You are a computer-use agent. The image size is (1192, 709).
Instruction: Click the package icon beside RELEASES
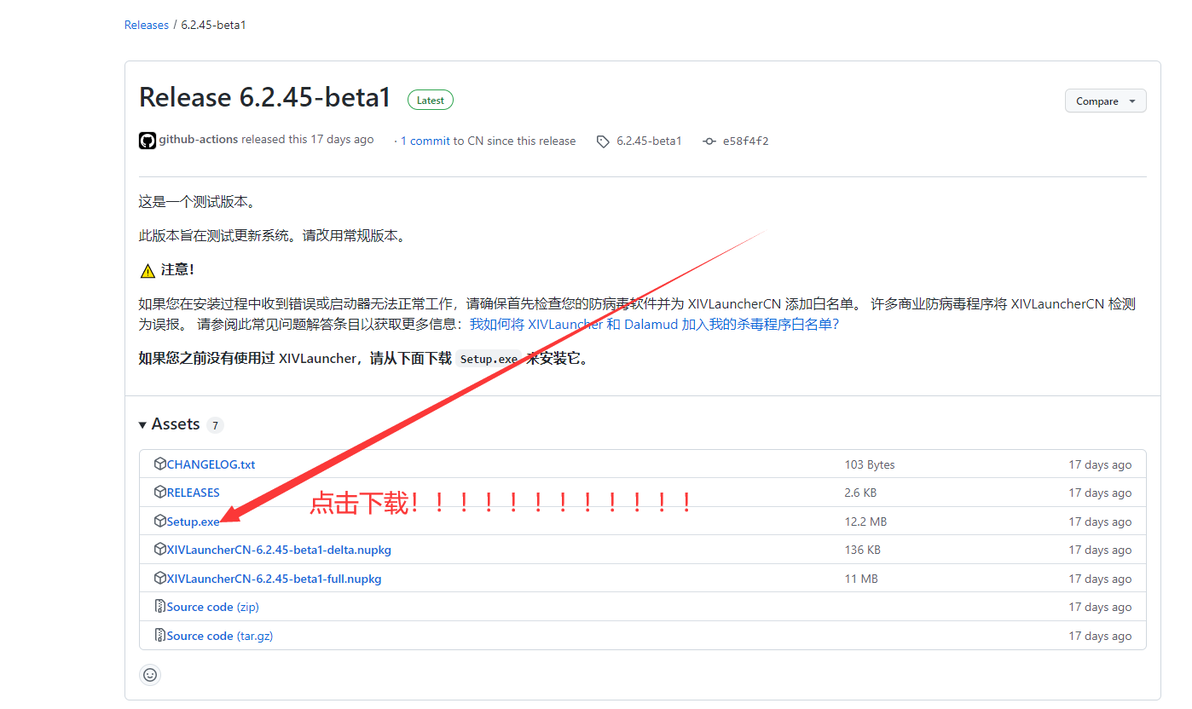coord(160,492)
